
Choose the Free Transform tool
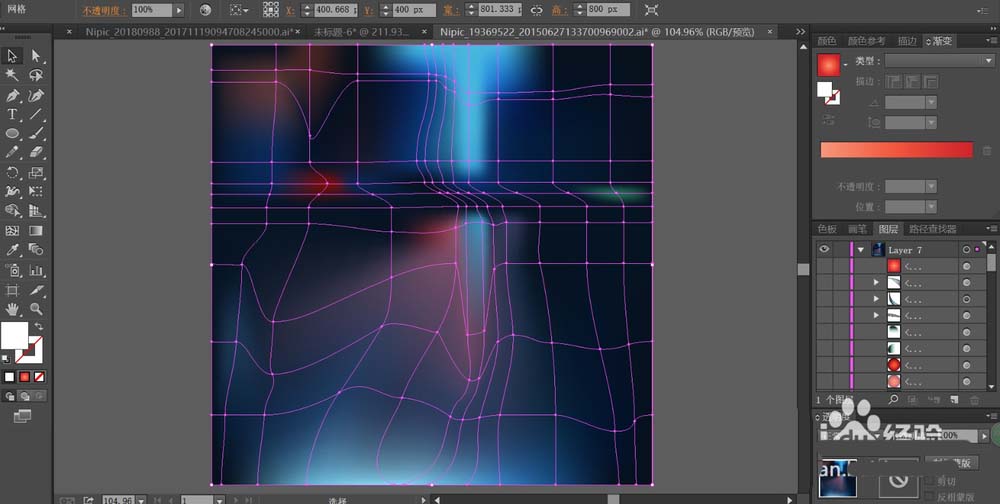36,191
